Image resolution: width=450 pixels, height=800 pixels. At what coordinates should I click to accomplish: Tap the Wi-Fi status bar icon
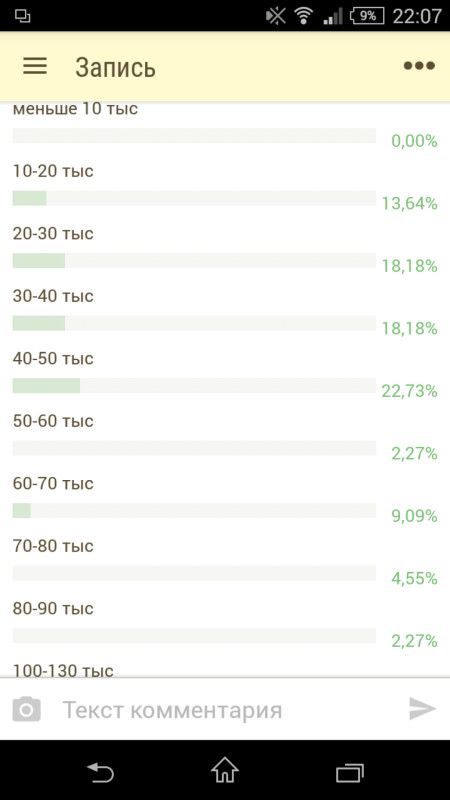point(303,16)
